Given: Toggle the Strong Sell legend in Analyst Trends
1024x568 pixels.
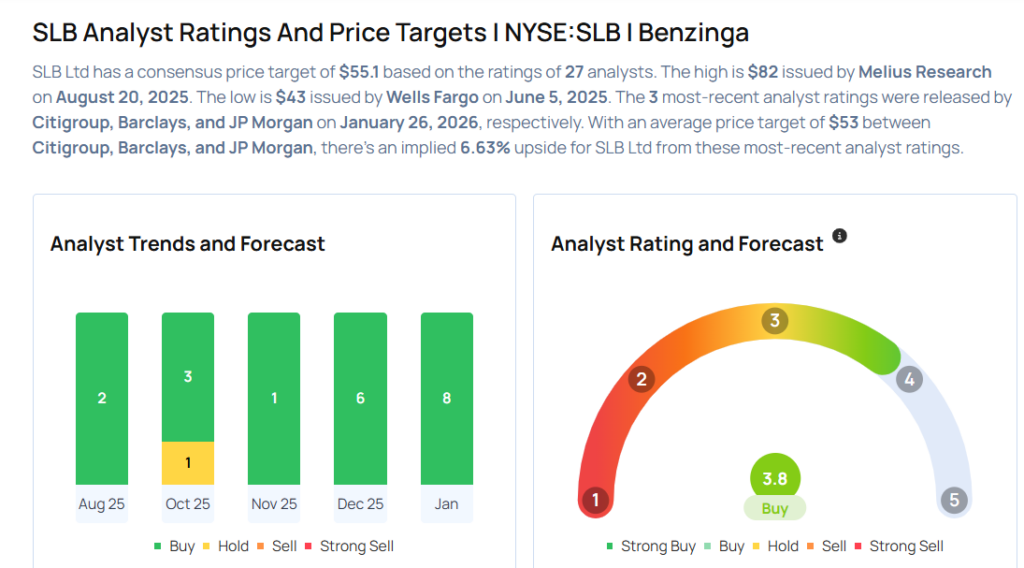Looking at the screenshot, I should coord(350,546).
